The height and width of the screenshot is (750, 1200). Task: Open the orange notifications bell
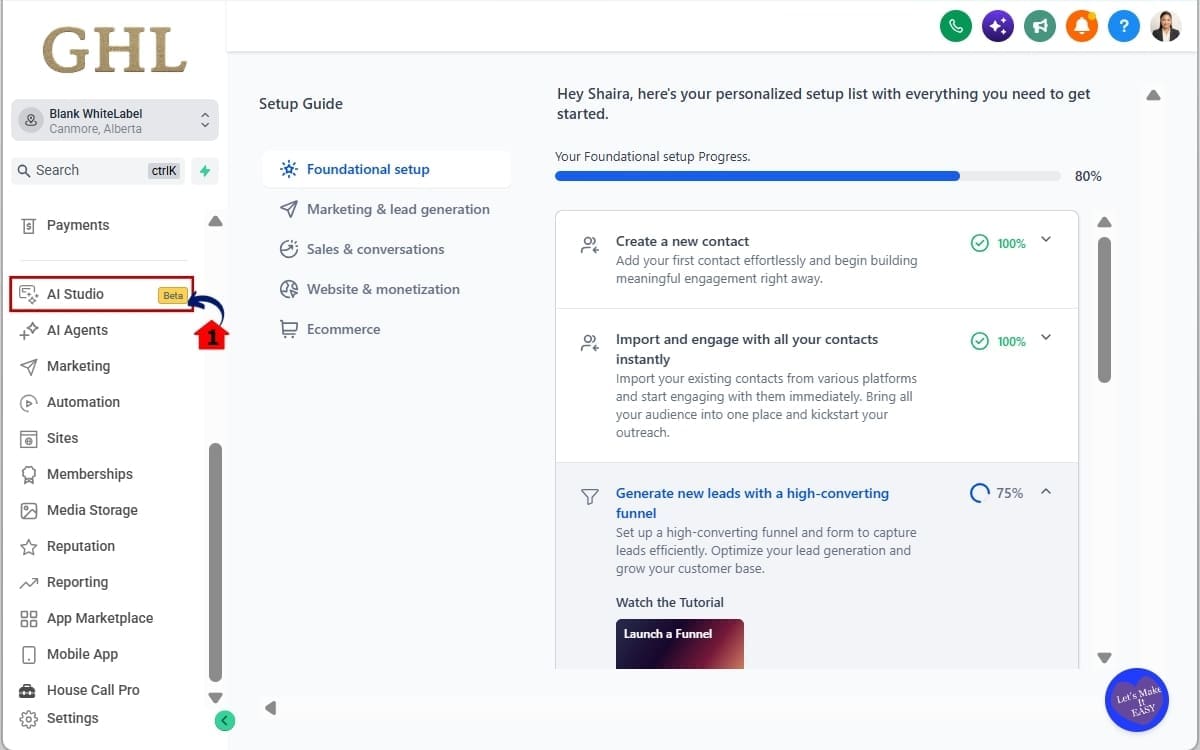[x=1081, y=26]
